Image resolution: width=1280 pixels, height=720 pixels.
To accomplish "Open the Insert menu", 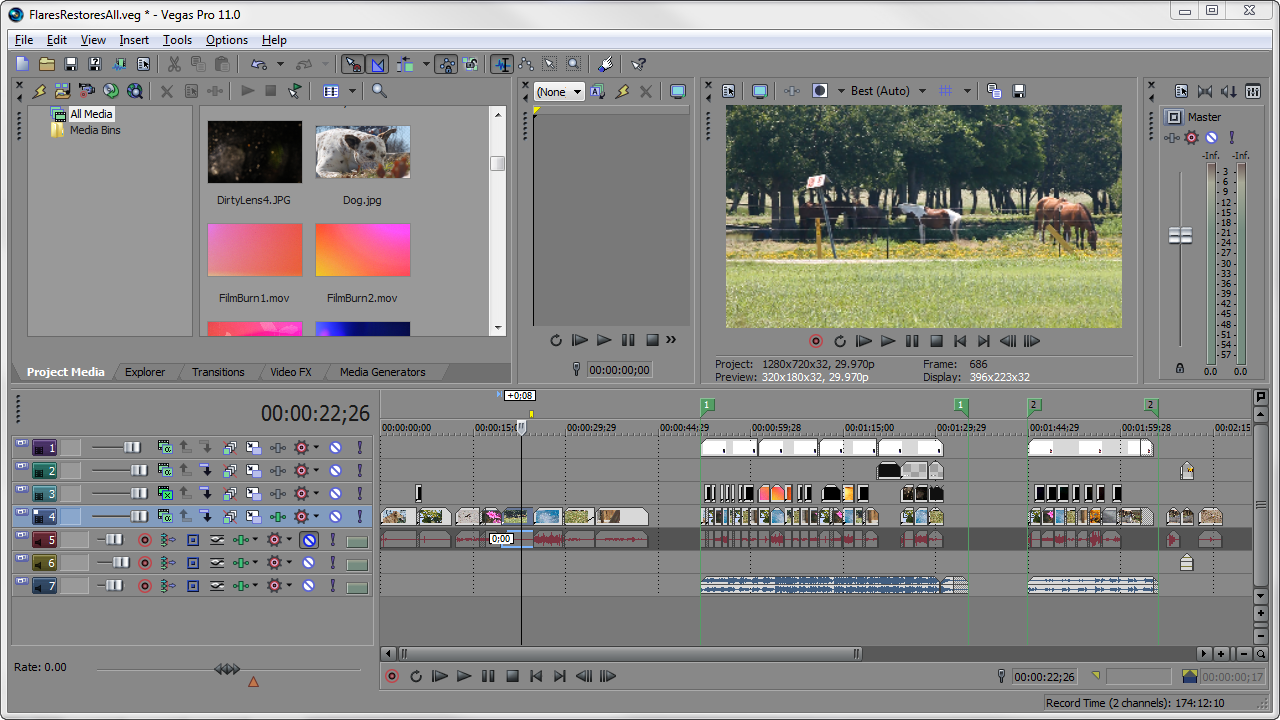I will 134,40.
